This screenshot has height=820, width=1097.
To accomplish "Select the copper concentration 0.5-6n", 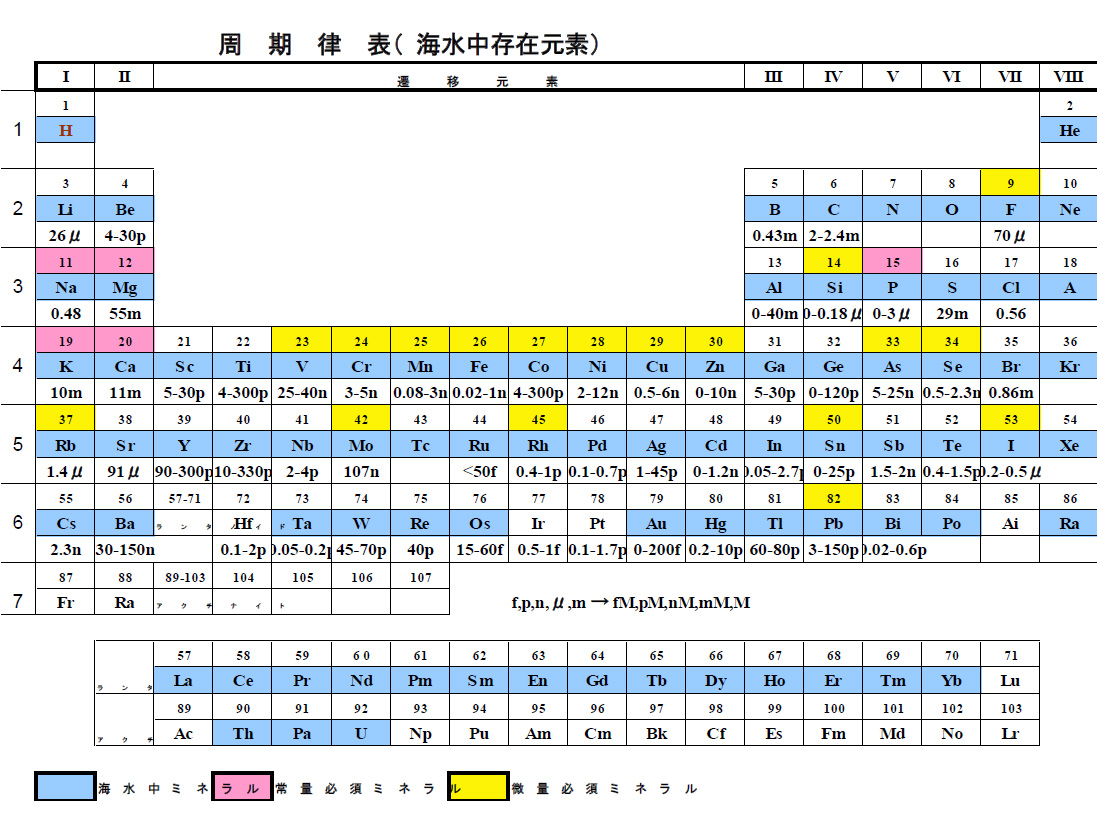I will coord(656,393).
